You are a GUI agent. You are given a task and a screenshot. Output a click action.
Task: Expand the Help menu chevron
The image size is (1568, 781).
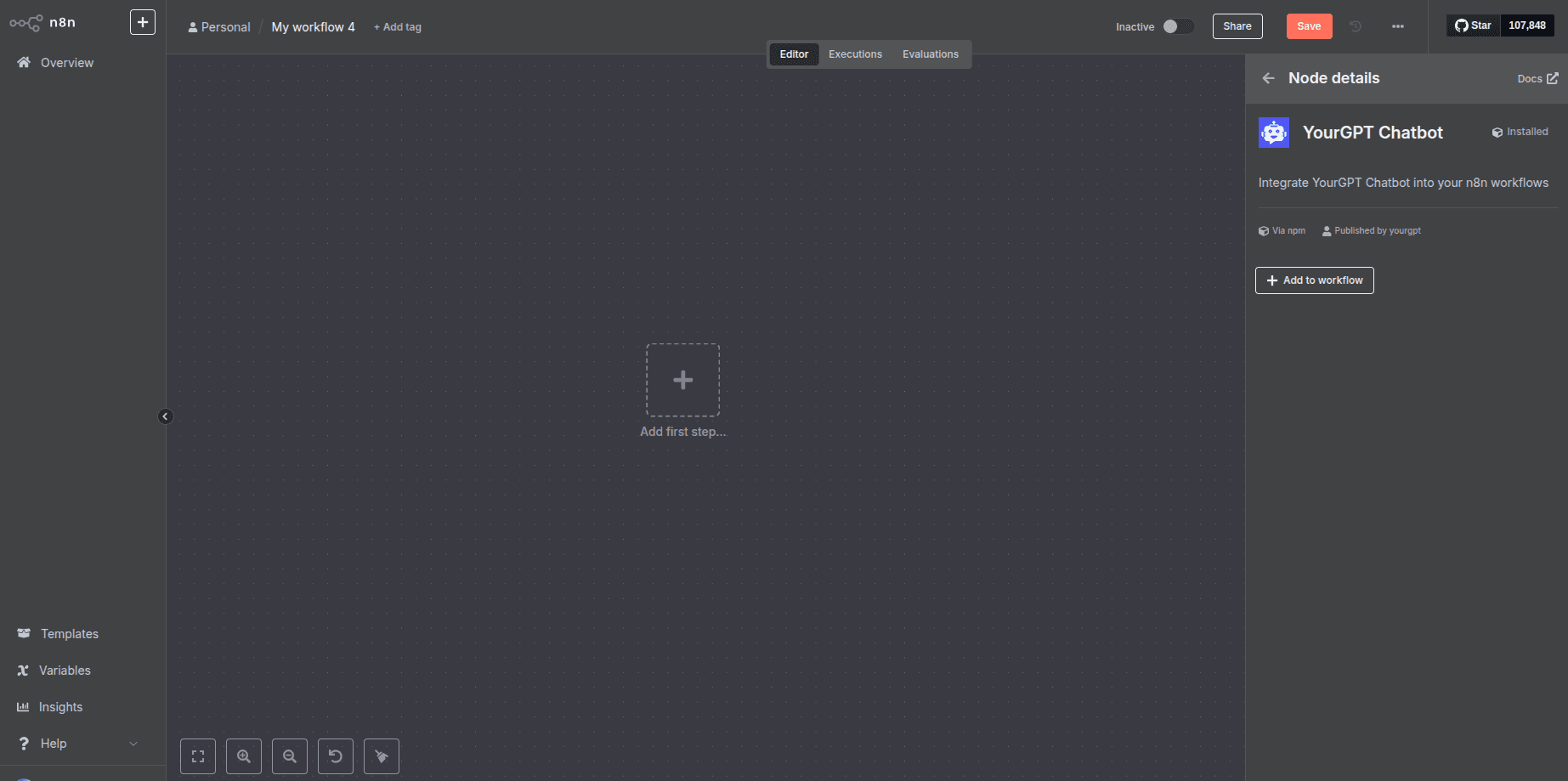(133, 743)
